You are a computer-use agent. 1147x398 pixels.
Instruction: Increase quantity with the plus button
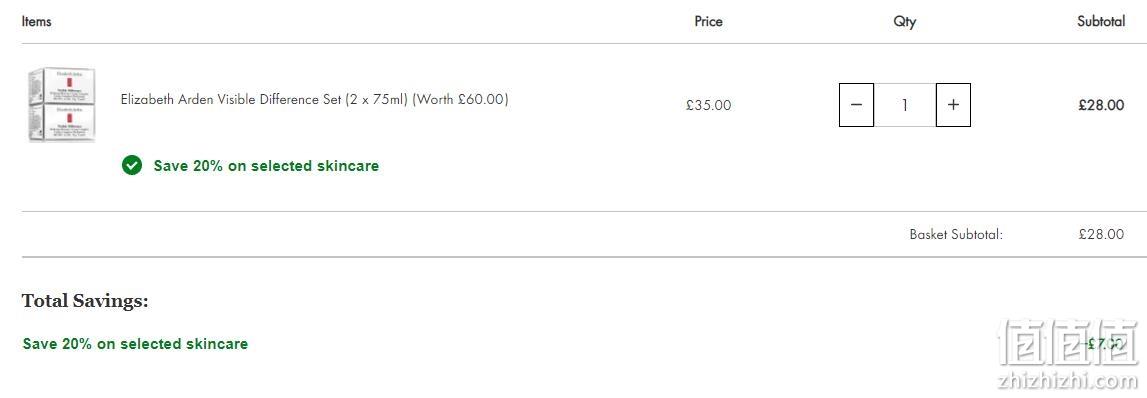click(953, 105)
